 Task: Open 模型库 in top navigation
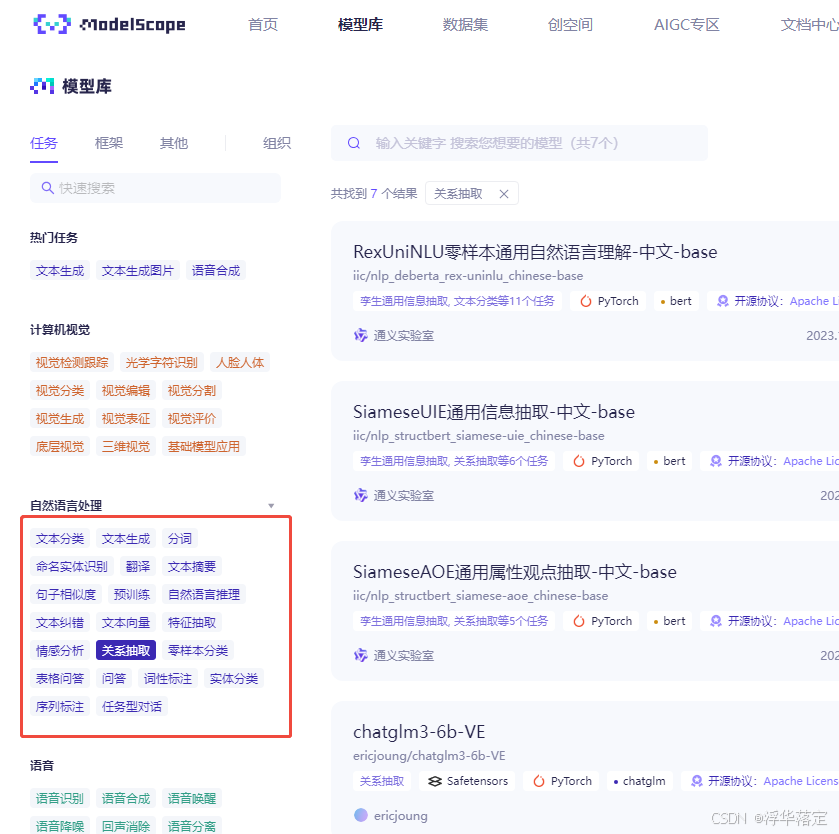pos(361,25)
